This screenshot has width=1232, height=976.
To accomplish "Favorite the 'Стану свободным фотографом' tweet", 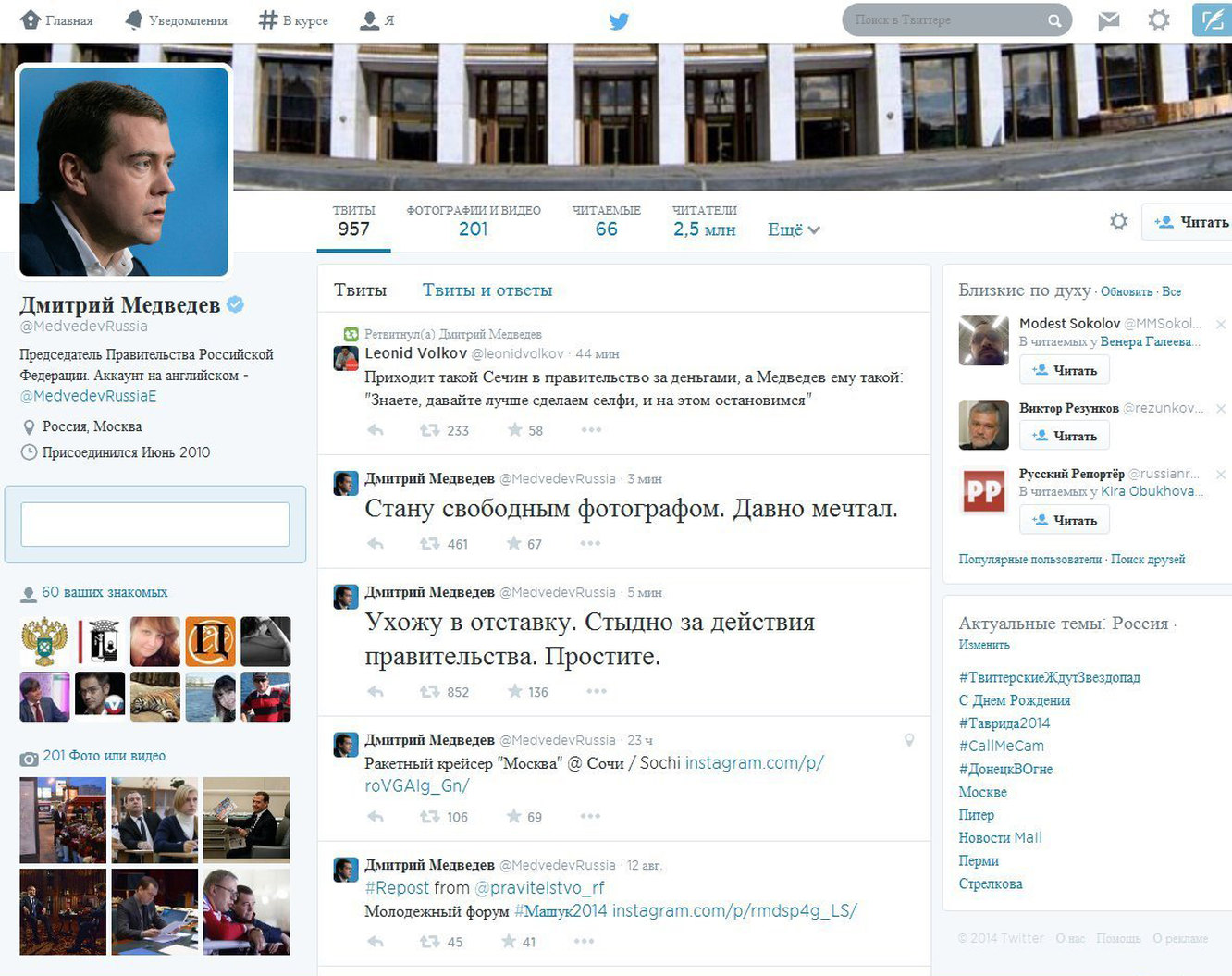I will click(x=514, y=543).
